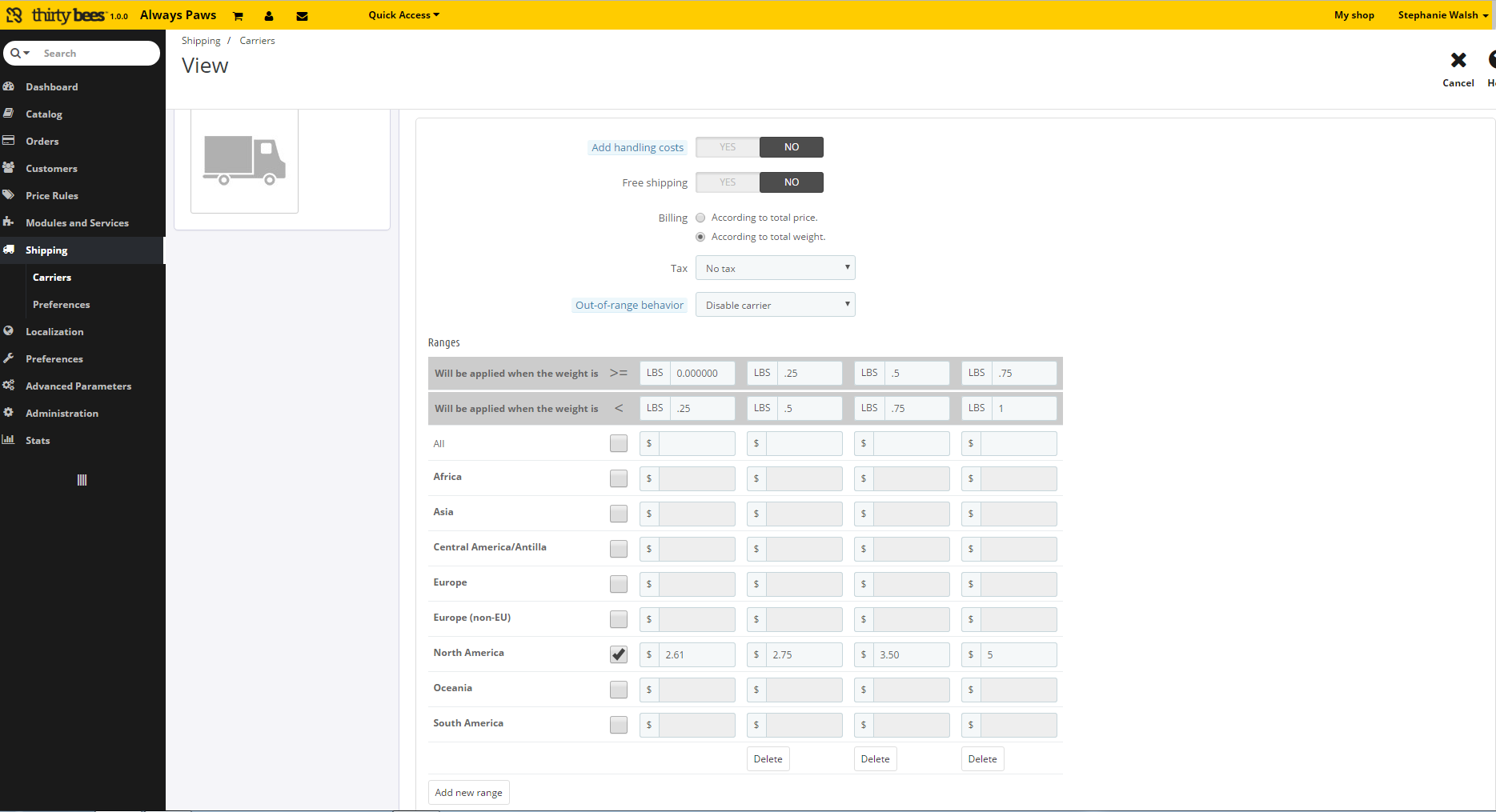Select billing According to total weight
This screenshot has width=1496, height=812.
[x=700, y=237]
